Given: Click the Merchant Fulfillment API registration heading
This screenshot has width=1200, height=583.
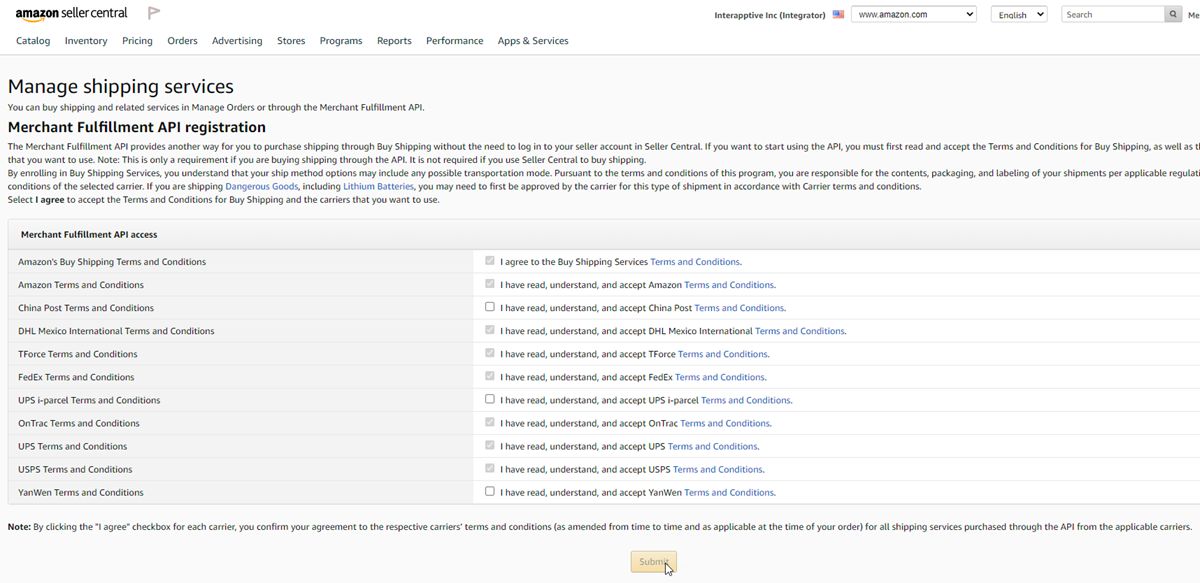Looking at the screenshot, I should 137,127.
